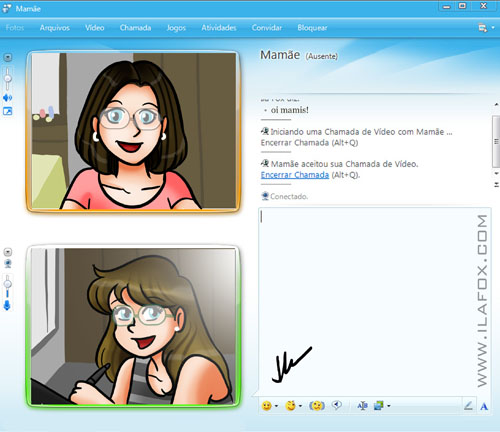Click the (Ausente) status text
The width and height of the screenshot is (500, 432).
pyautogui.click(x=322, y=56)
